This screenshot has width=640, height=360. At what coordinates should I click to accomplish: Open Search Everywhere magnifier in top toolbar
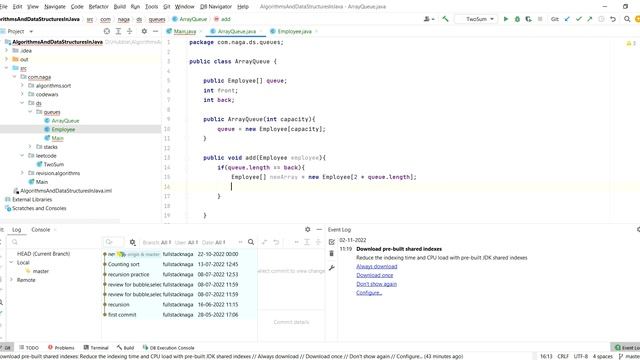627,19
